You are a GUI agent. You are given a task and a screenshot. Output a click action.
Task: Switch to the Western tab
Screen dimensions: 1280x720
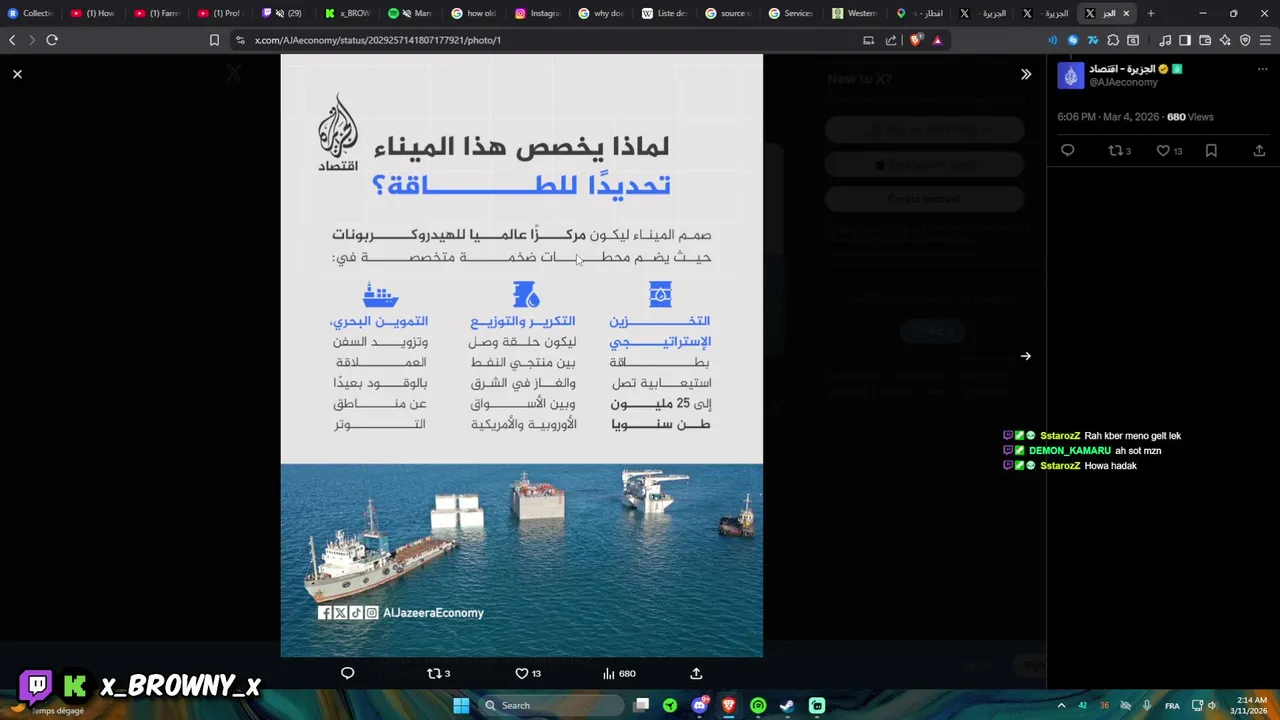tap(855, 13)
